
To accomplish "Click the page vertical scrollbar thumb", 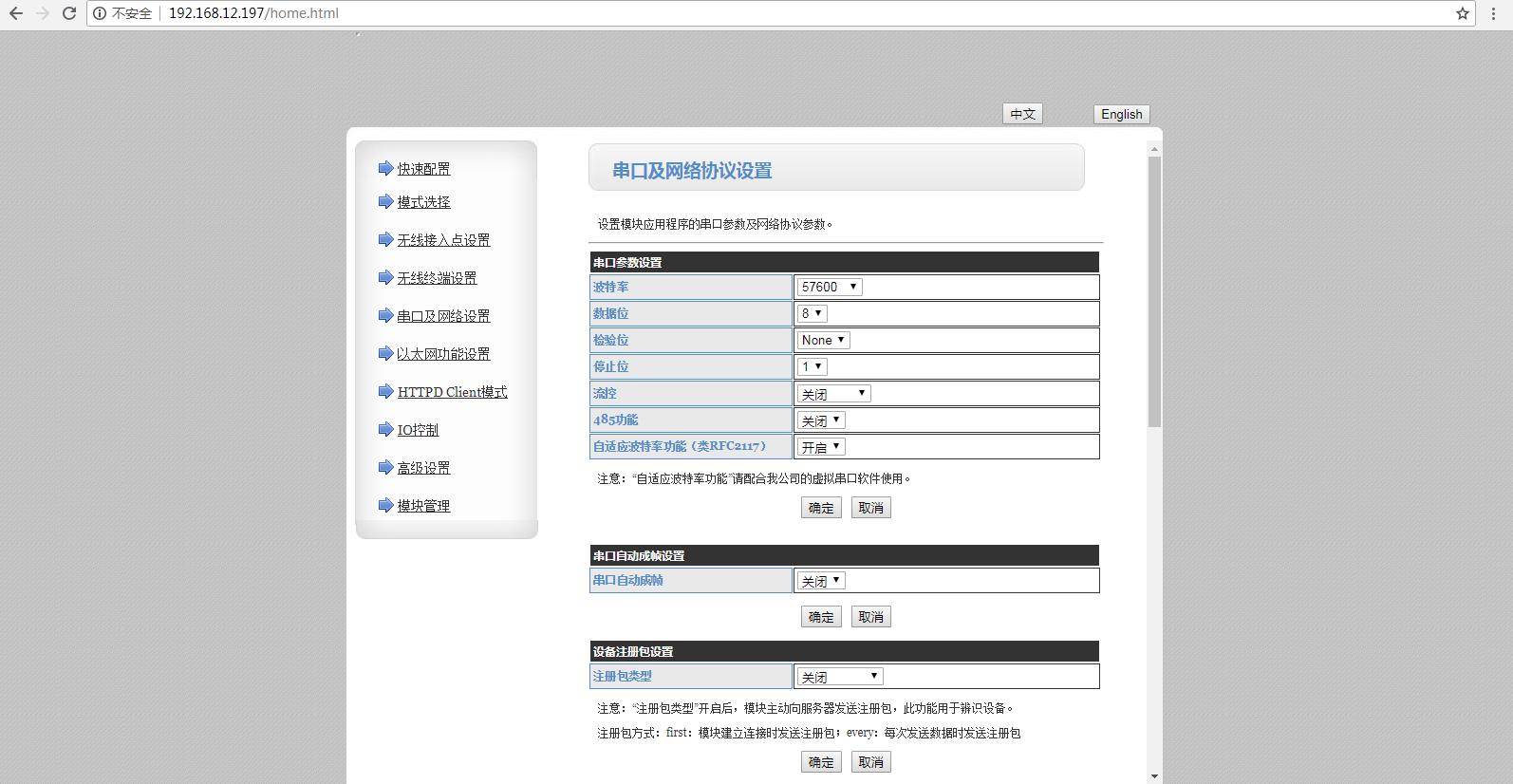I will (x=1154, y=289).
